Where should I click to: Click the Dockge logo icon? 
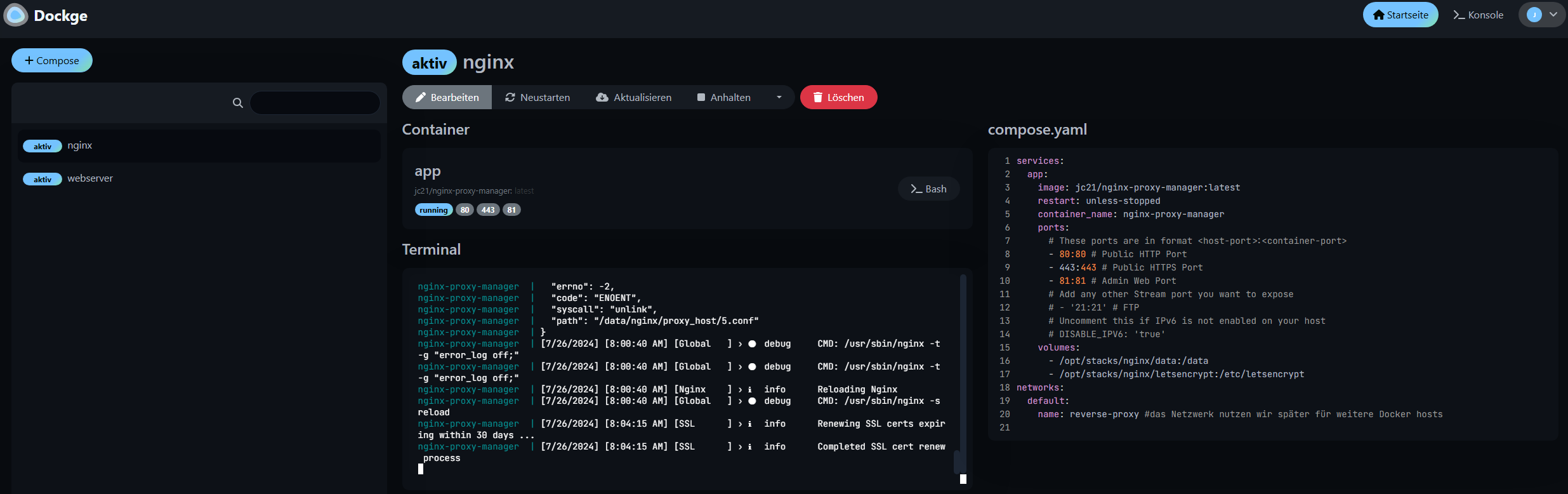(16, 15)
